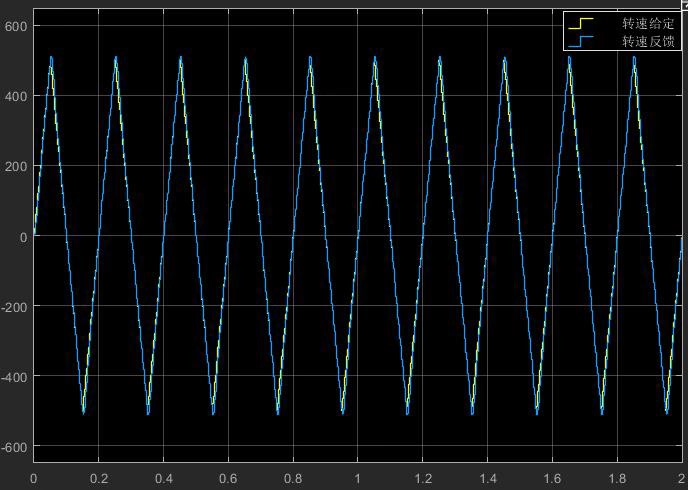
Task: Click the time-axis tick label 1.8
Action: coord(617,478)
